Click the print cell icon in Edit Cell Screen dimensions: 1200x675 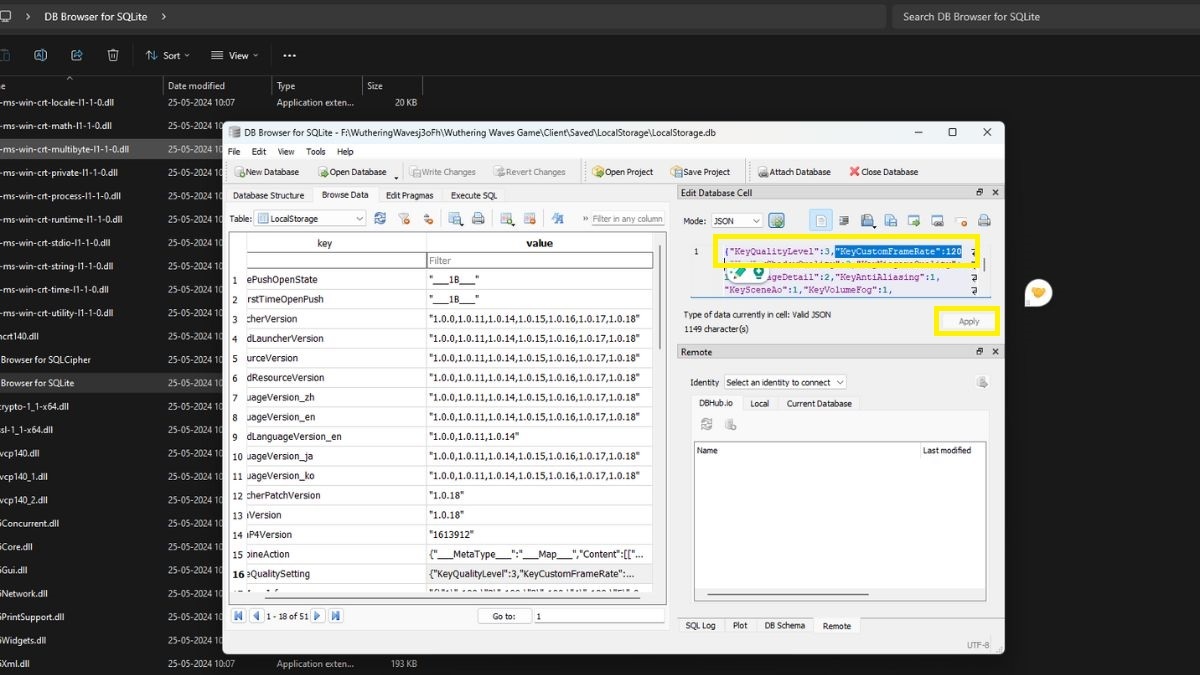(984, 220)
